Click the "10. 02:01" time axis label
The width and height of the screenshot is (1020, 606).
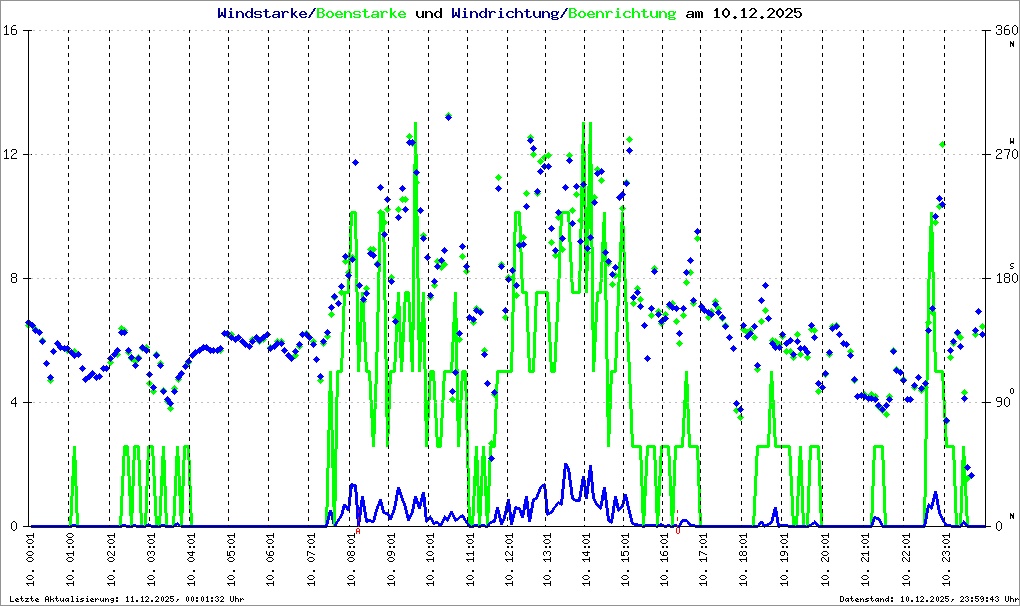[110, 558]
